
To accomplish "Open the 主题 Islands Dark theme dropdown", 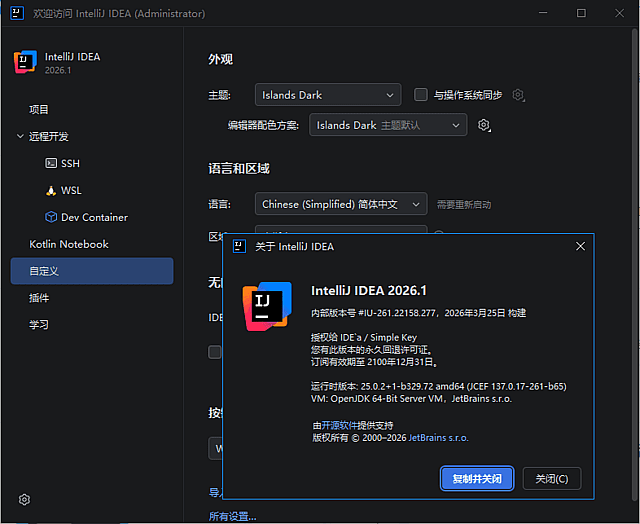I will point(327,95).
